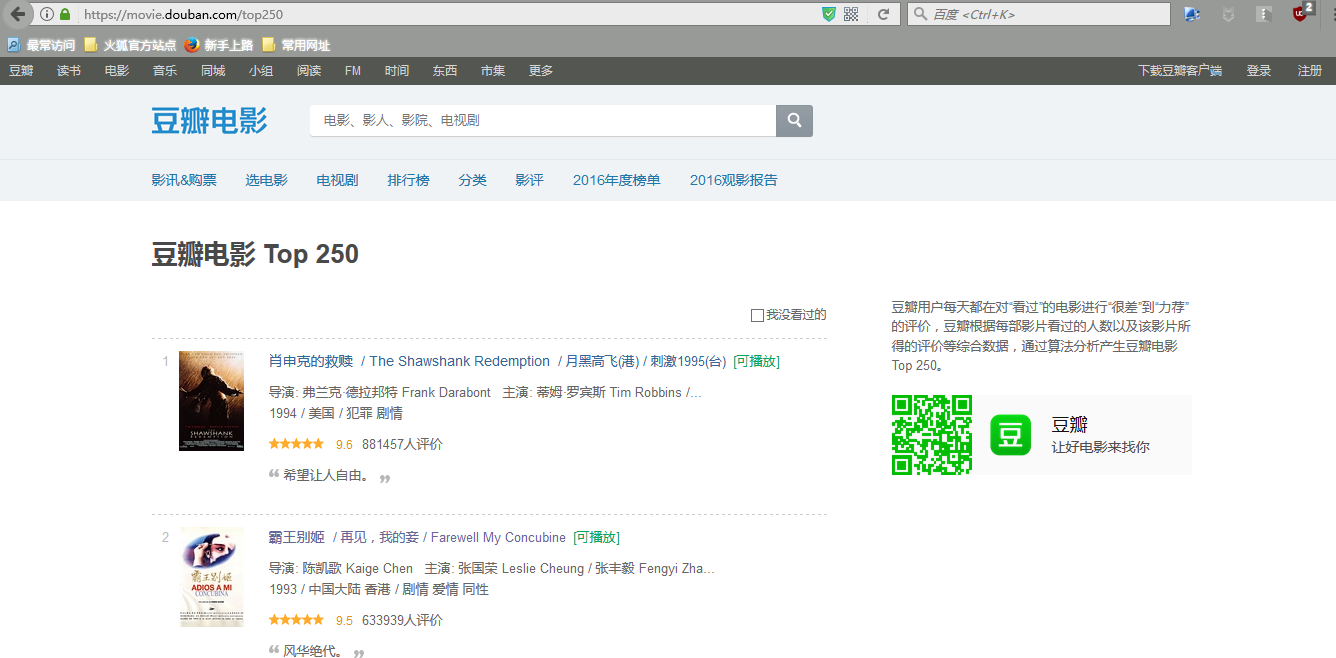Check the 我没看过的 checkbox
Screen dimensions: 1336x658
click(x=757, y=315)
